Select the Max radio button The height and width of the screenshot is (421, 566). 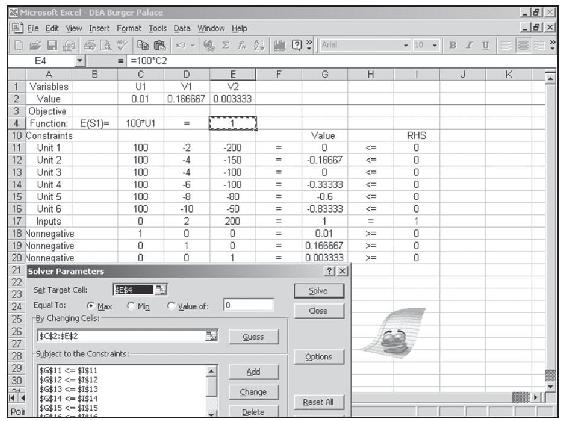pyautogui.click(x=90, y=306)
